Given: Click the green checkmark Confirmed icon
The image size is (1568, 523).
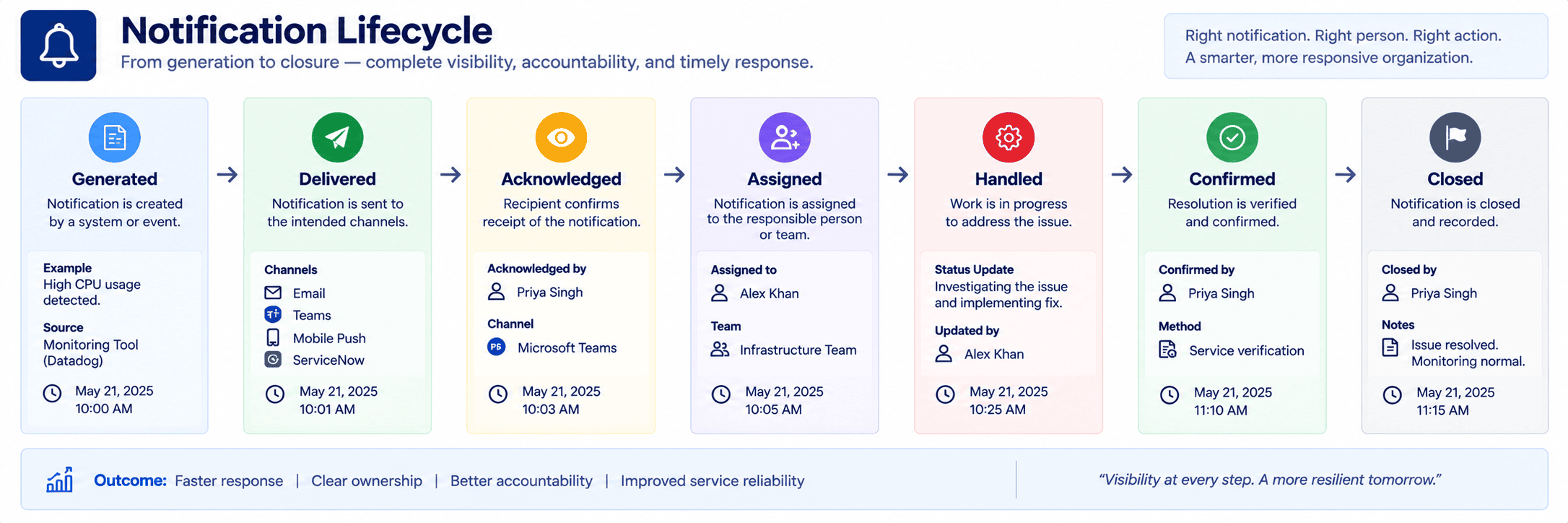Looking at the screenshot, I should 1232,137.
